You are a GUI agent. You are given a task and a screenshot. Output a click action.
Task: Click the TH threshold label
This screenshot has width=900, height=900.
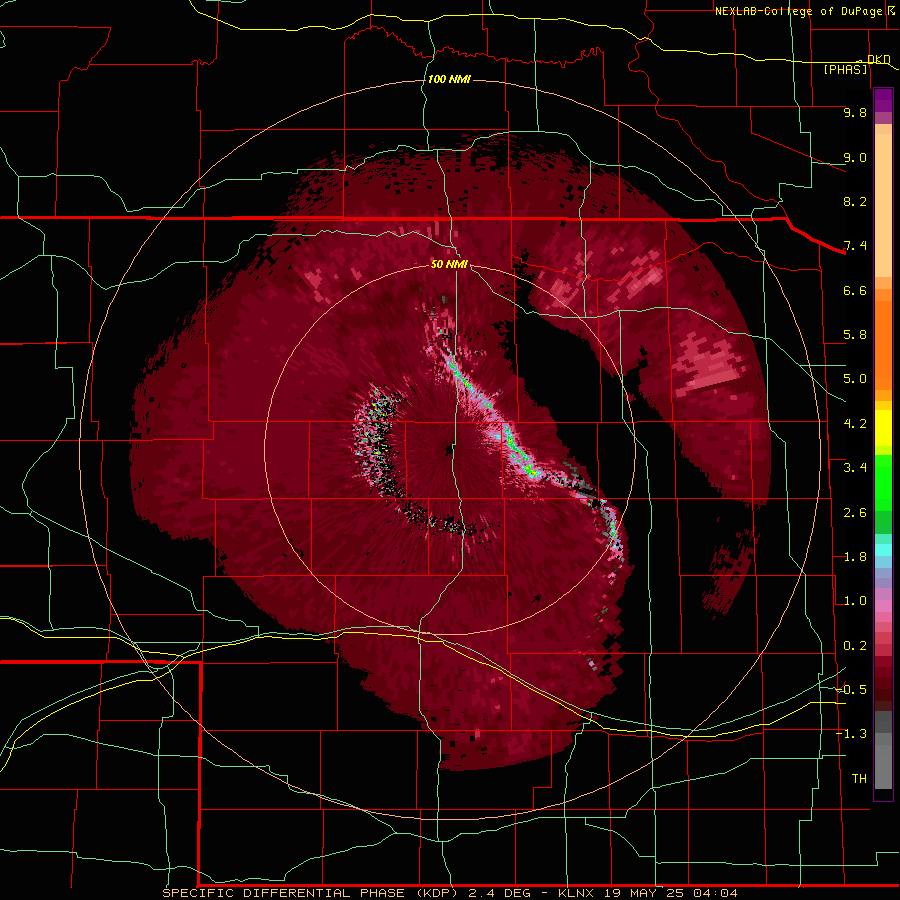[x=859, y=779]
